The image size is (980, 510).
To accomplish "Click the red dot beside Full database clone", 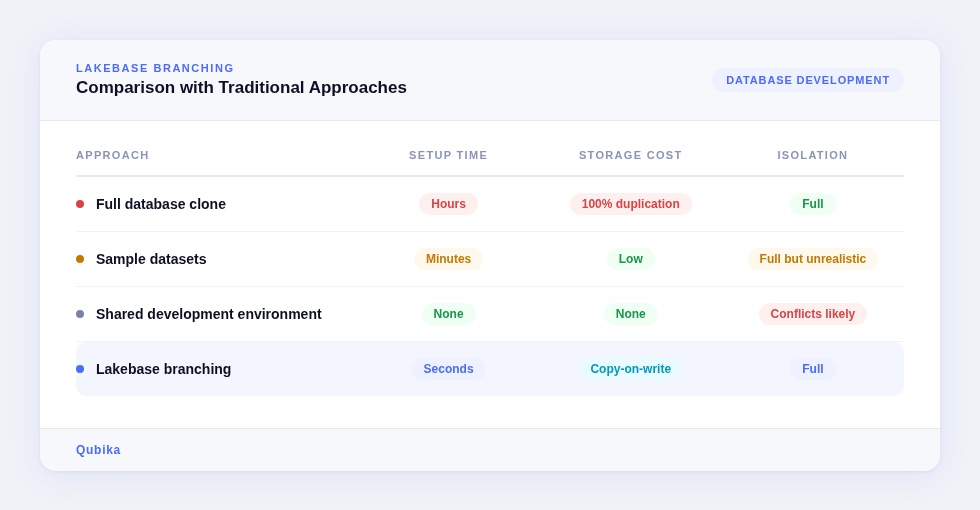I will click(x=80, y=204).
